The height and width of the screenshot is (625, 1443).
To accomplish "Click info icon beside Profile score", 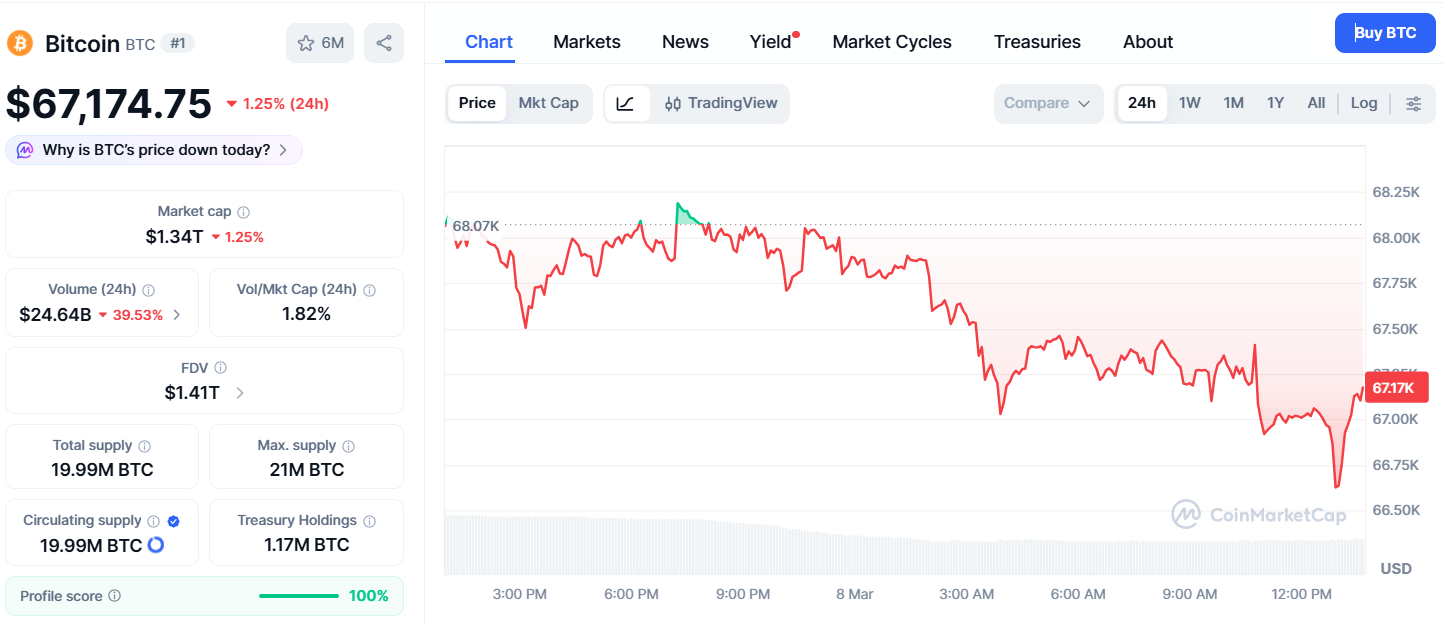I will [115, 596].
